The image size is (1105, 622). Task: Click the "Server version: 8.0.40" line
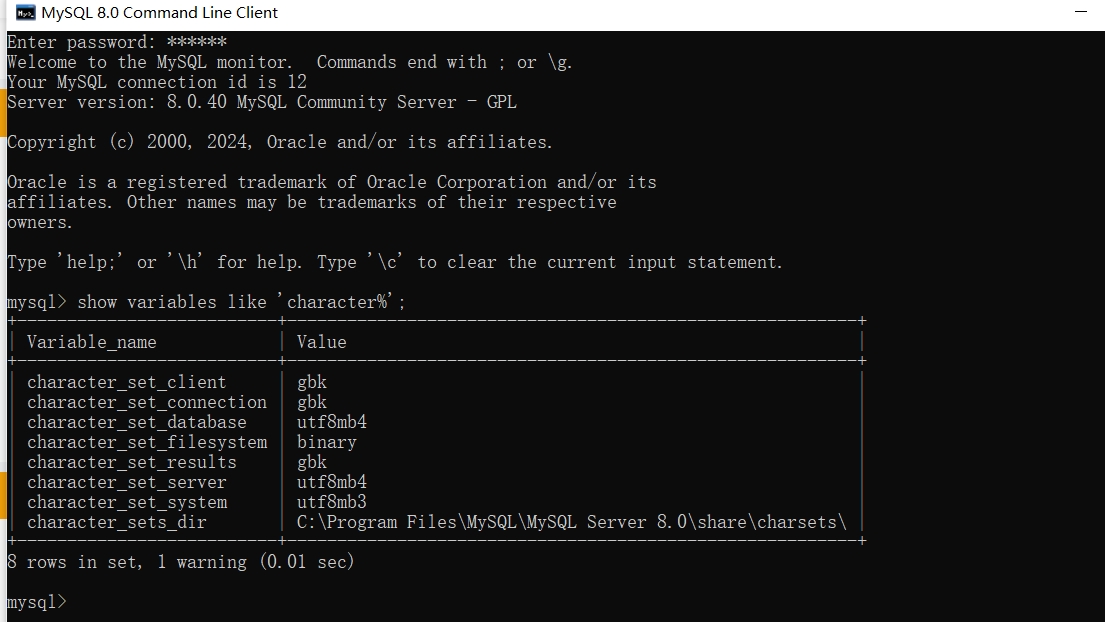tap(262, 102)
